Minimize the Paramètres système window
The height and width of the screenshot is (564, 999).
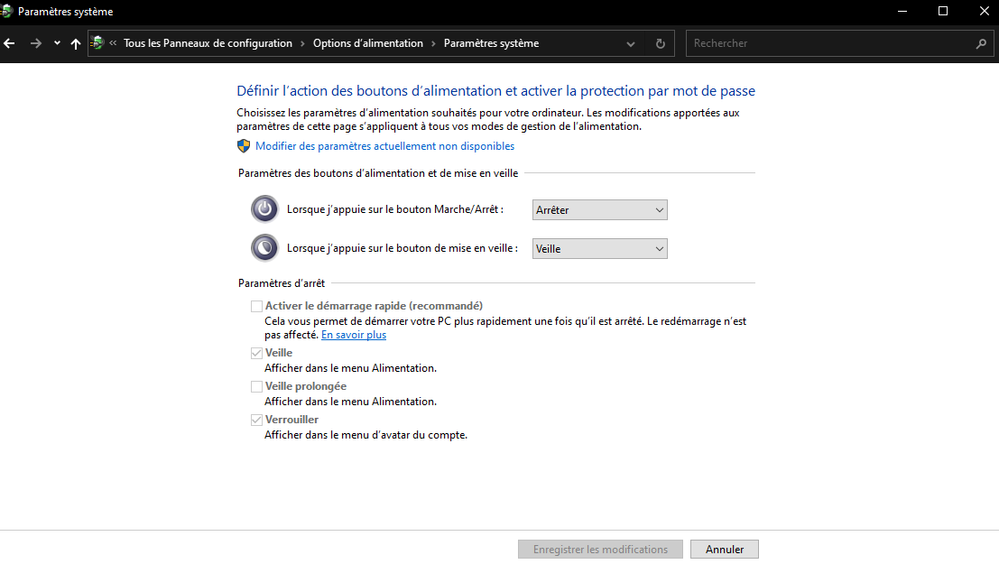(x=902, y=11)
